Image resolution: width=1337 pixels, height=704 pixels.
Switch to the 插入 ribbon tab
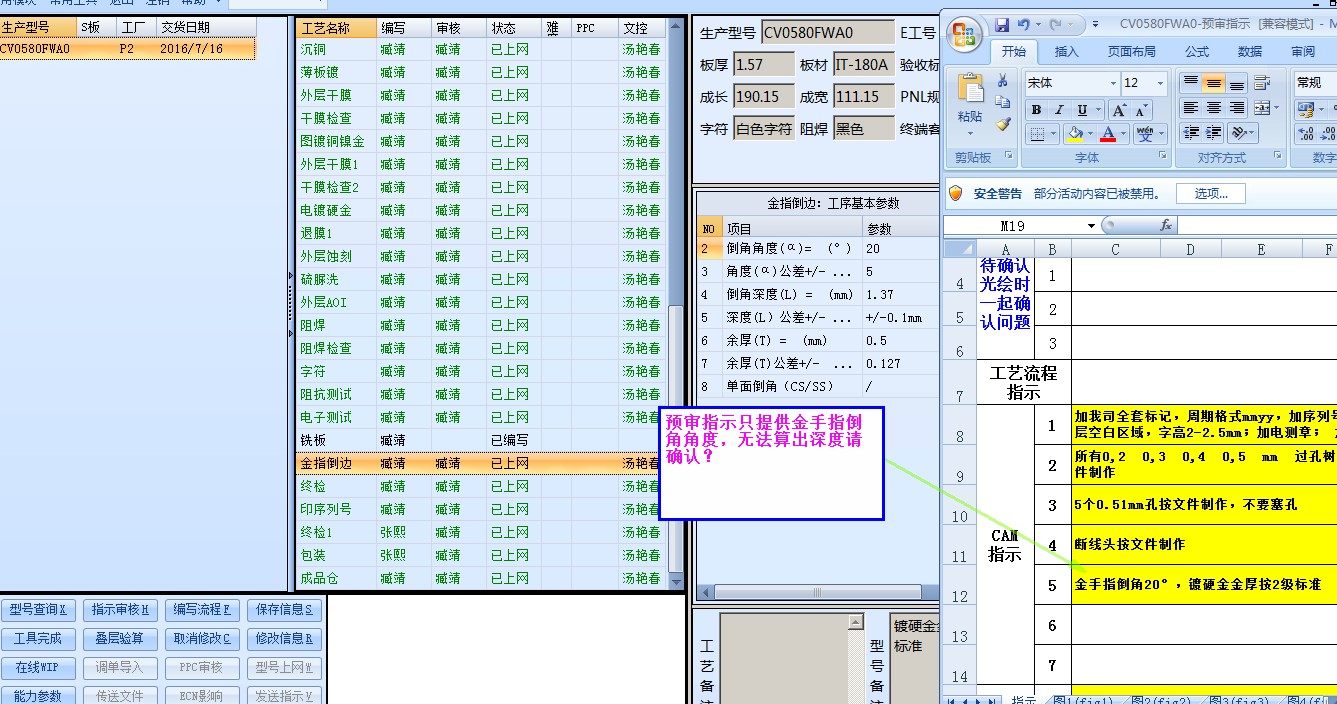tap(1066, 52)
